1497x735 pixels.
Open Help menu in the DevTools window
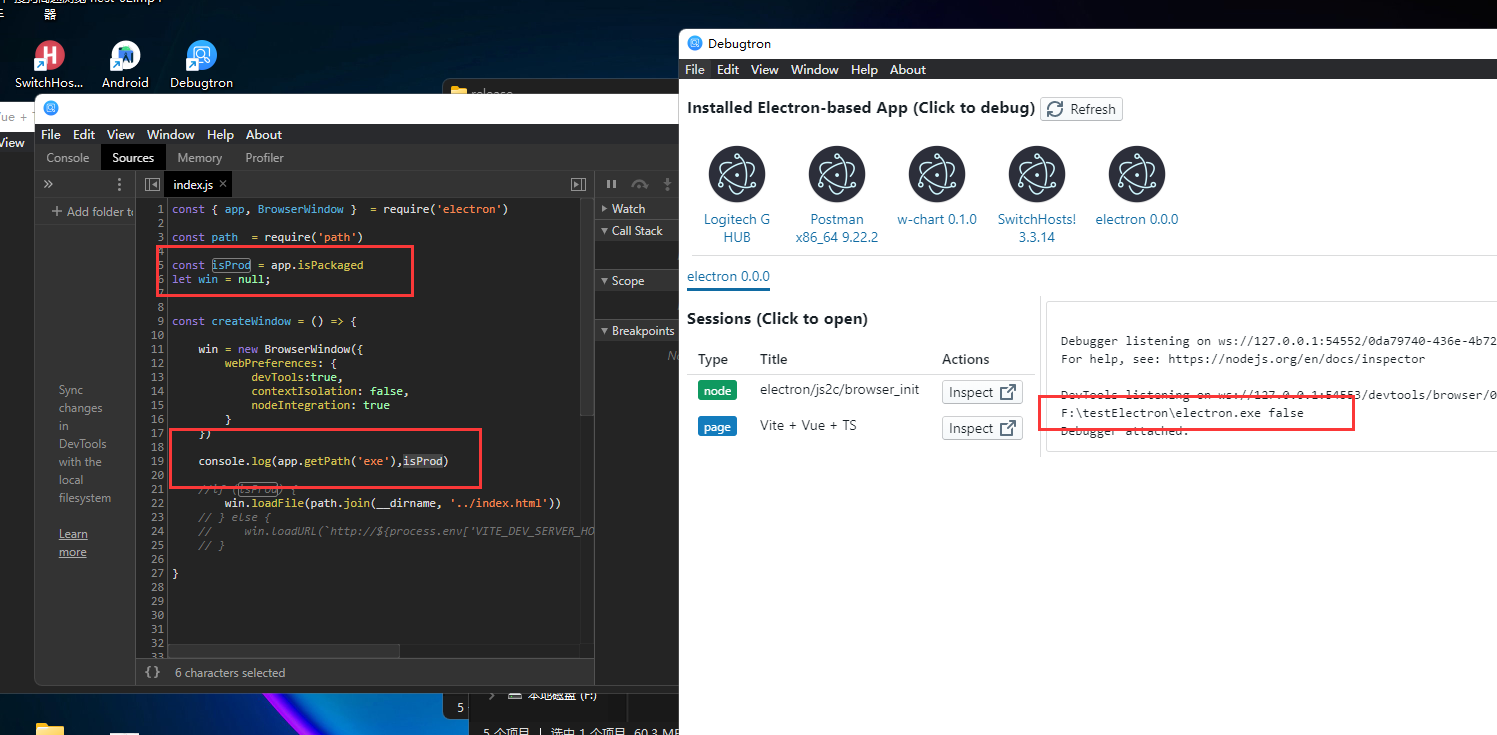coord(220,134)
